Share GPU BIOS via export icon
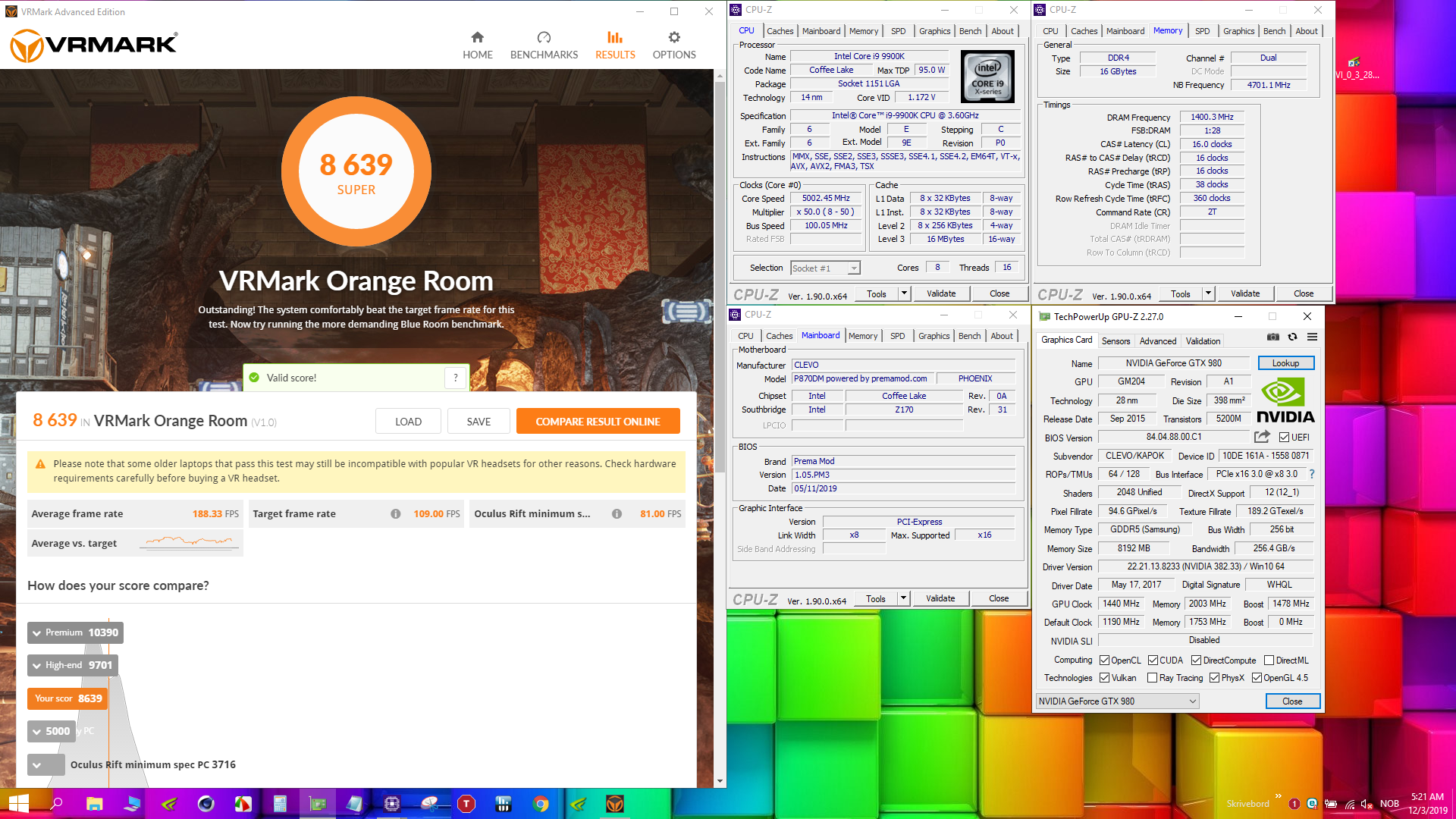The width and height of the screenshot is (1456, 819). pyautogui.click(x=1262, y=437)
